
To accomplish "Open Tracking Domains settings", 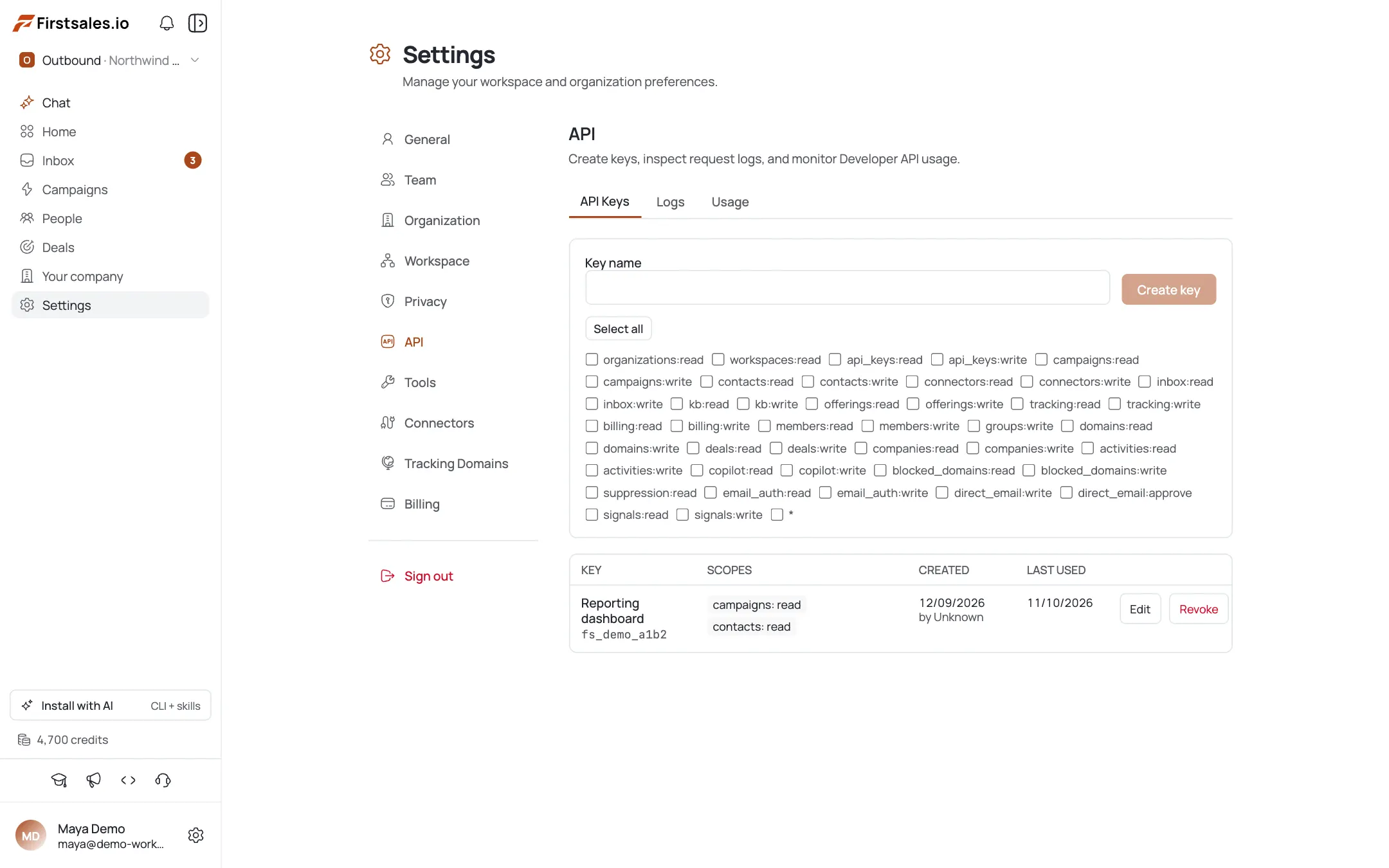I will click(x=453, y=464).
